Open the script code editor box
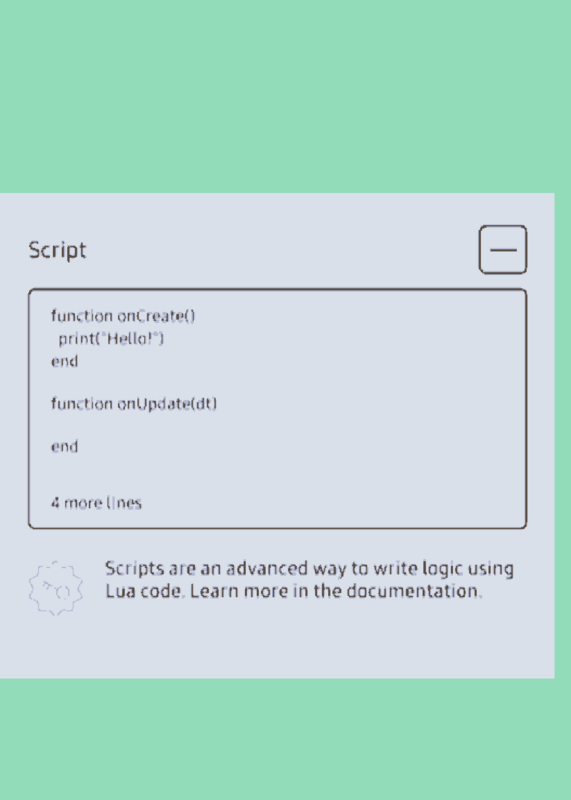This screenshot has height=800, width=571. [277, 409]
